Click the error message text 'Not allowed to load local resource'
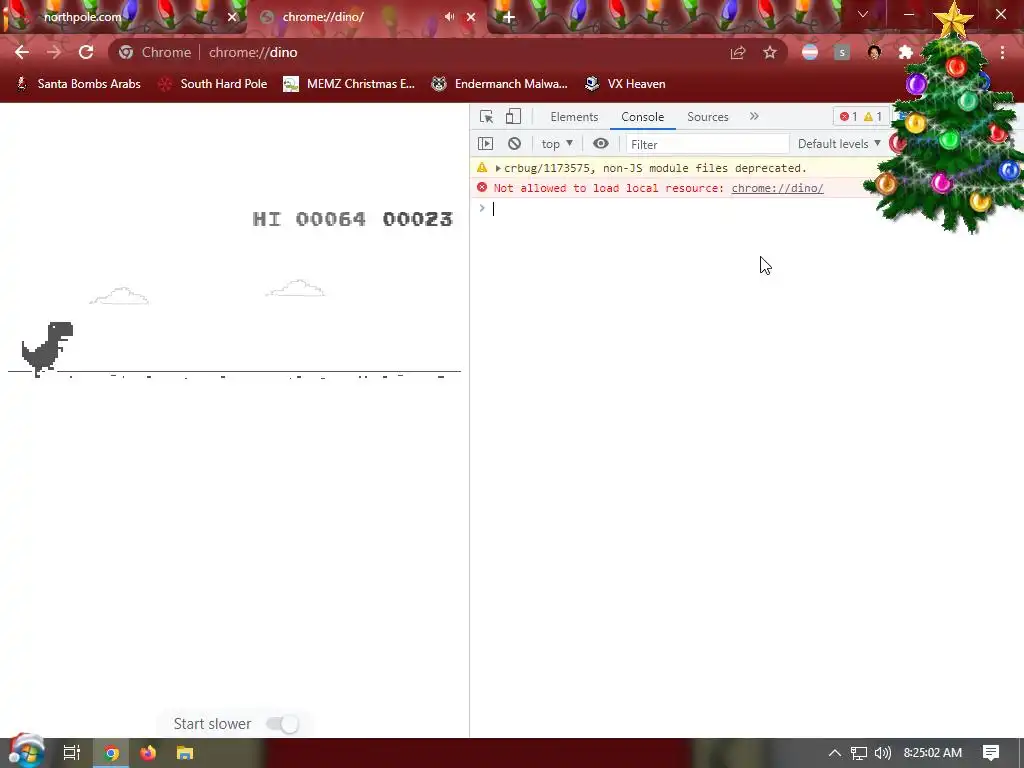Screen dimensions: 1024x768 pos(609,188)
